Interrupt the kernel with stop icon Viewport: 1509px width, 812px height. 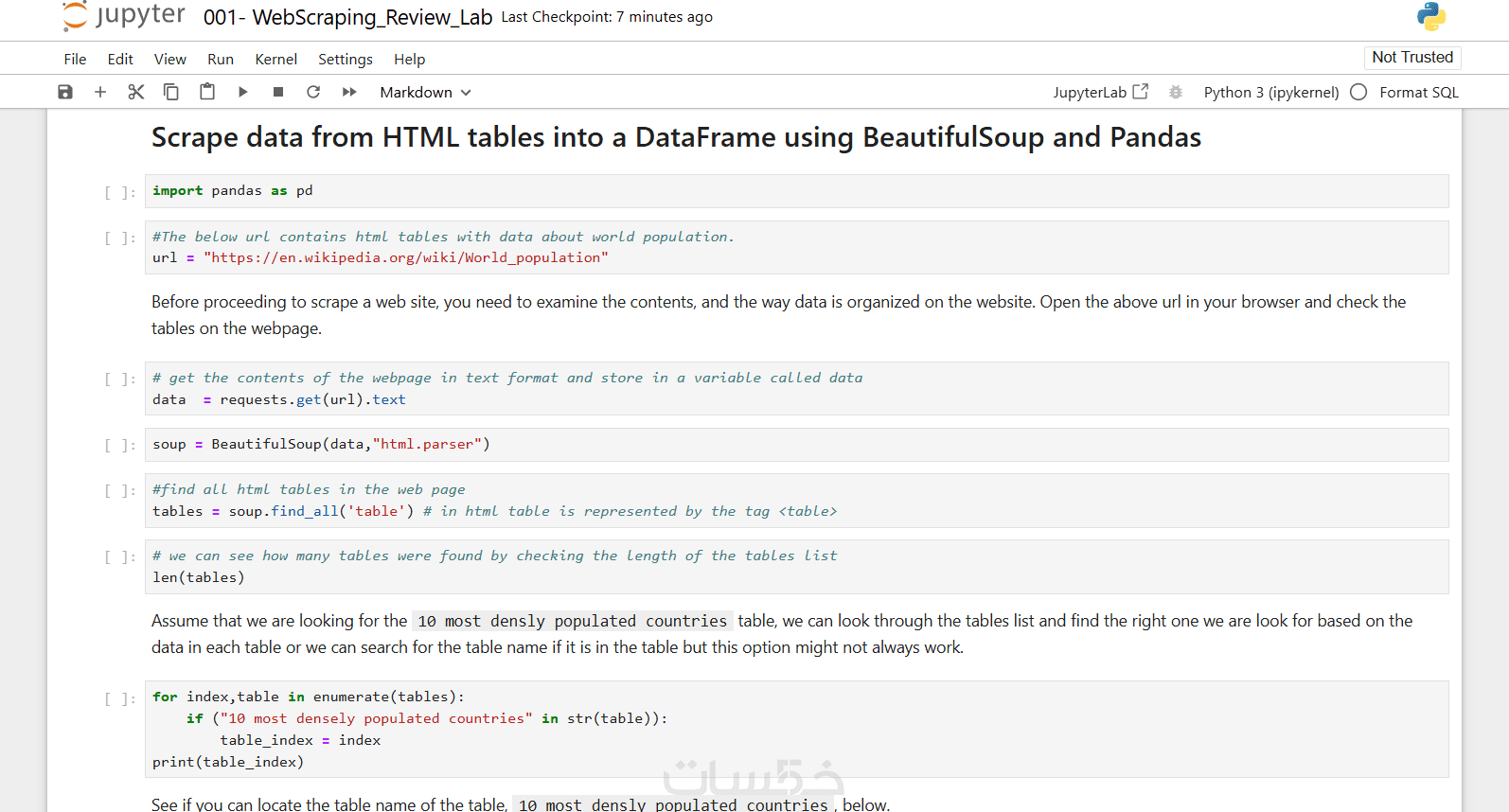point(278,92)
